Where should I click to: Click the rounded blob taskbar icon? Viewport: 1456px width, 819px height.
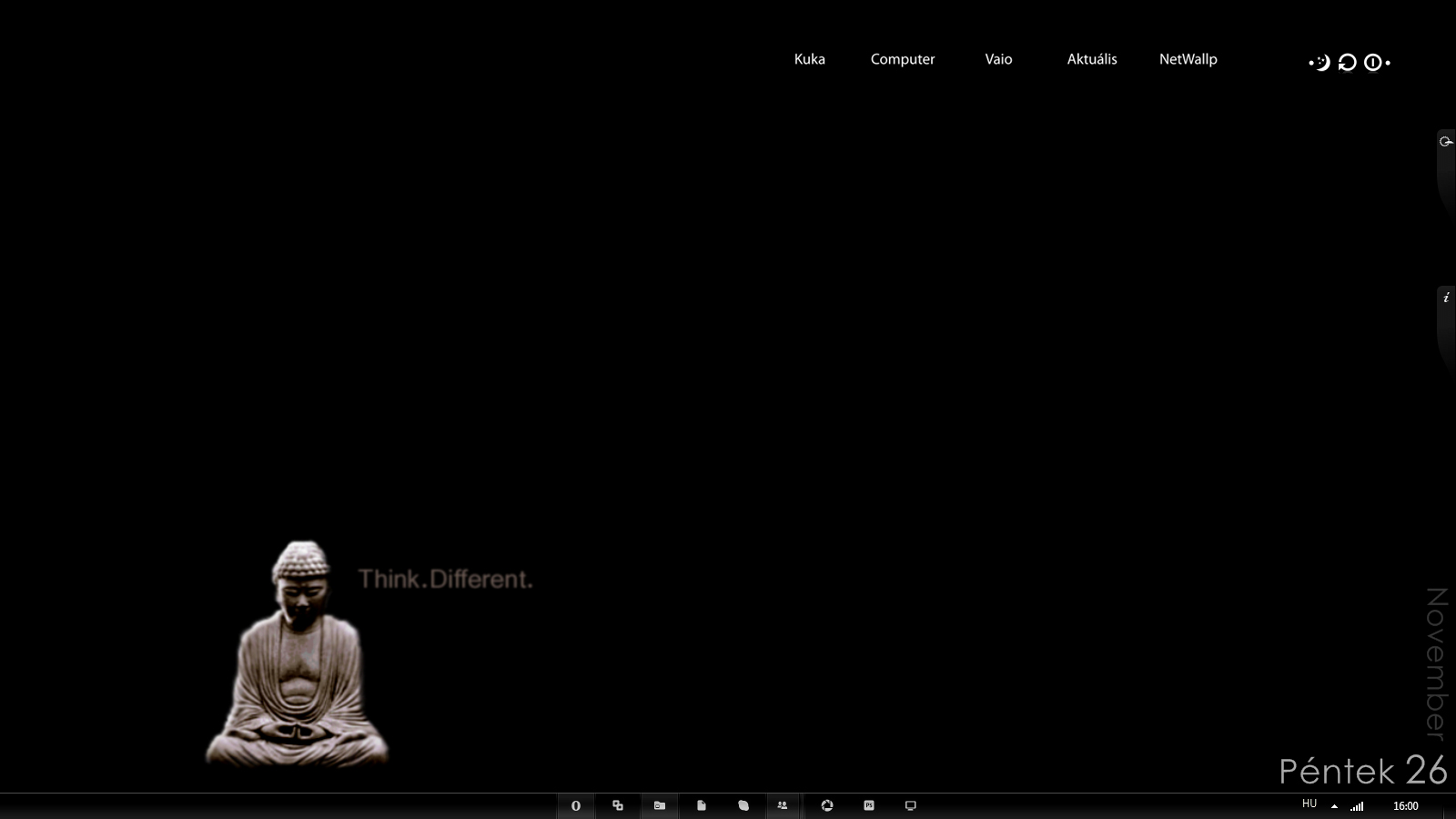(743, 805)
